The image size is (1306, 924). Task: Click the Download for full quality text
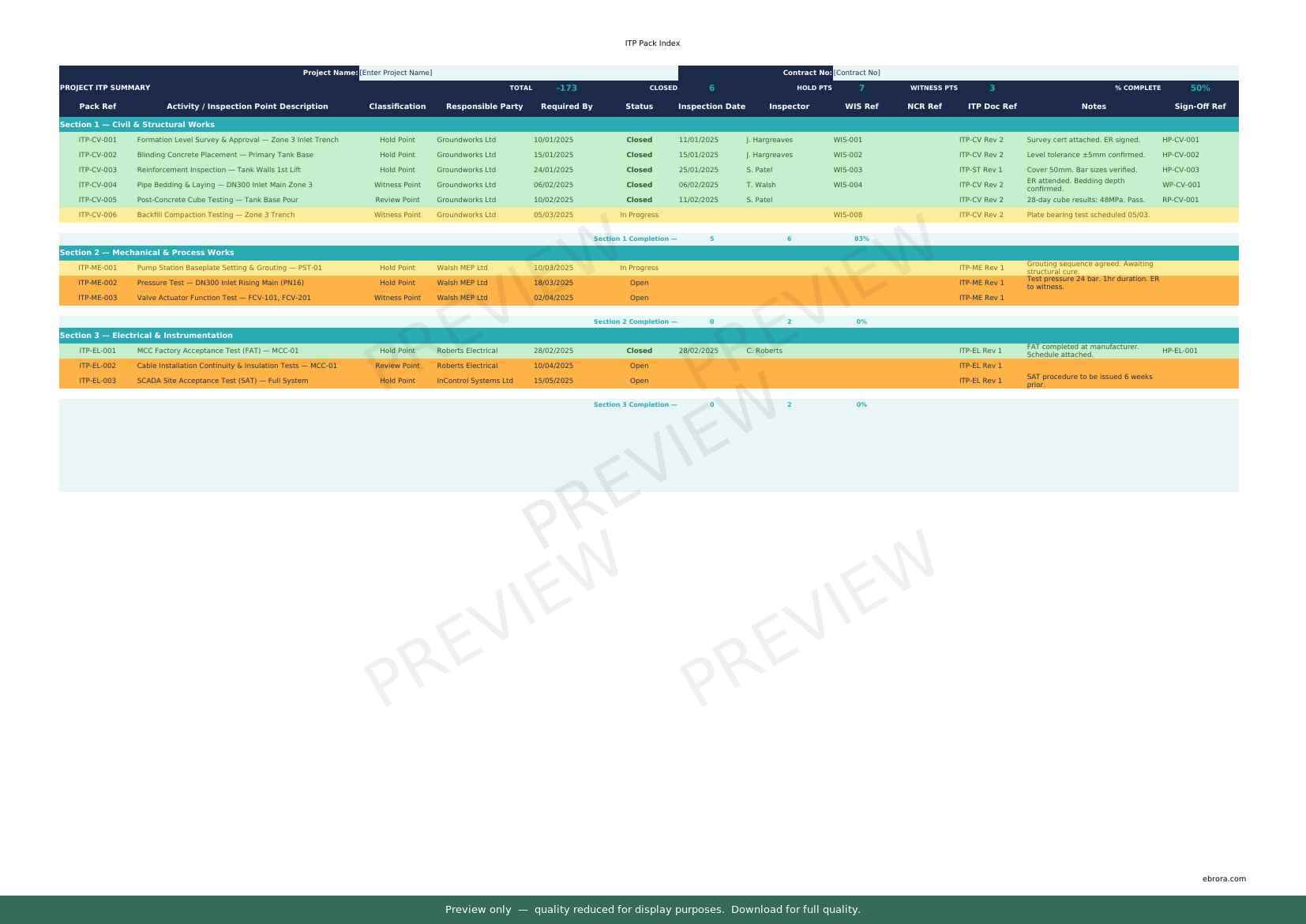coord(795,910)
